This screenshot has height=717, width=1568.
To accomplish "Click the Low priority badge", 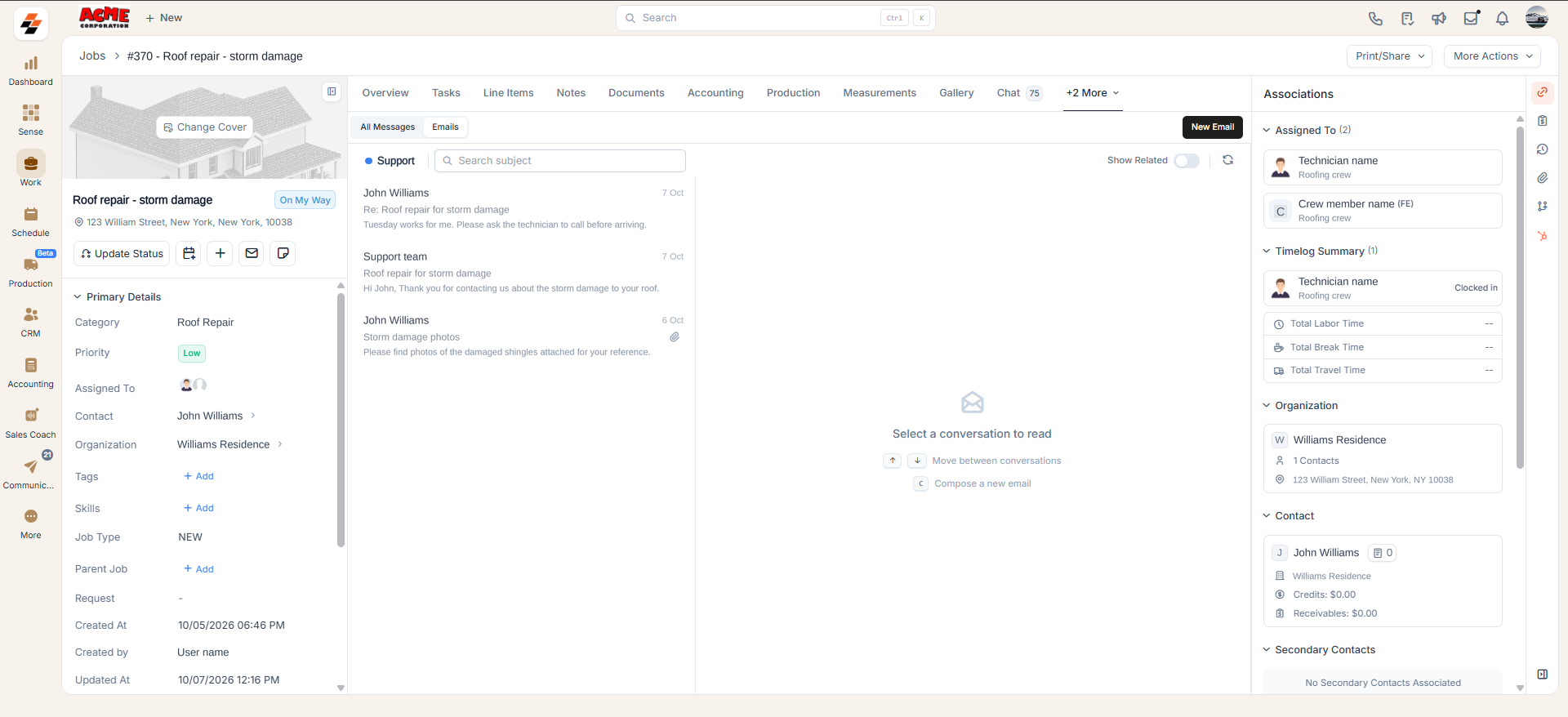I will (x=192, y=354).
